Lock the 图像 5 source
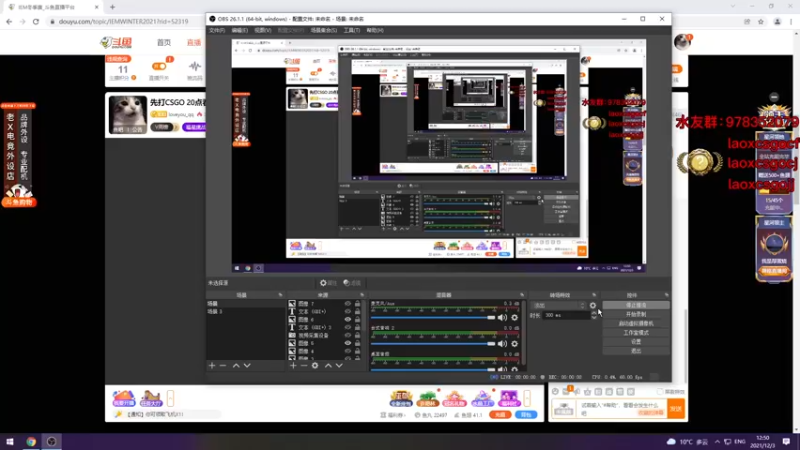The width and height of the screenshot is (800, 450). coord(357,343)
